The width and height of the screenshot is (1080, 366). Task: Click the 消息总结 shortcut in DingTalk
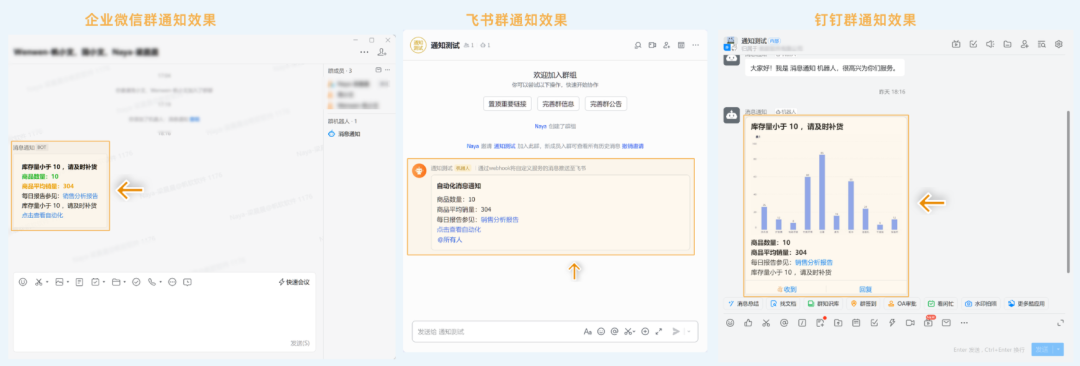[x=742, y=304]
